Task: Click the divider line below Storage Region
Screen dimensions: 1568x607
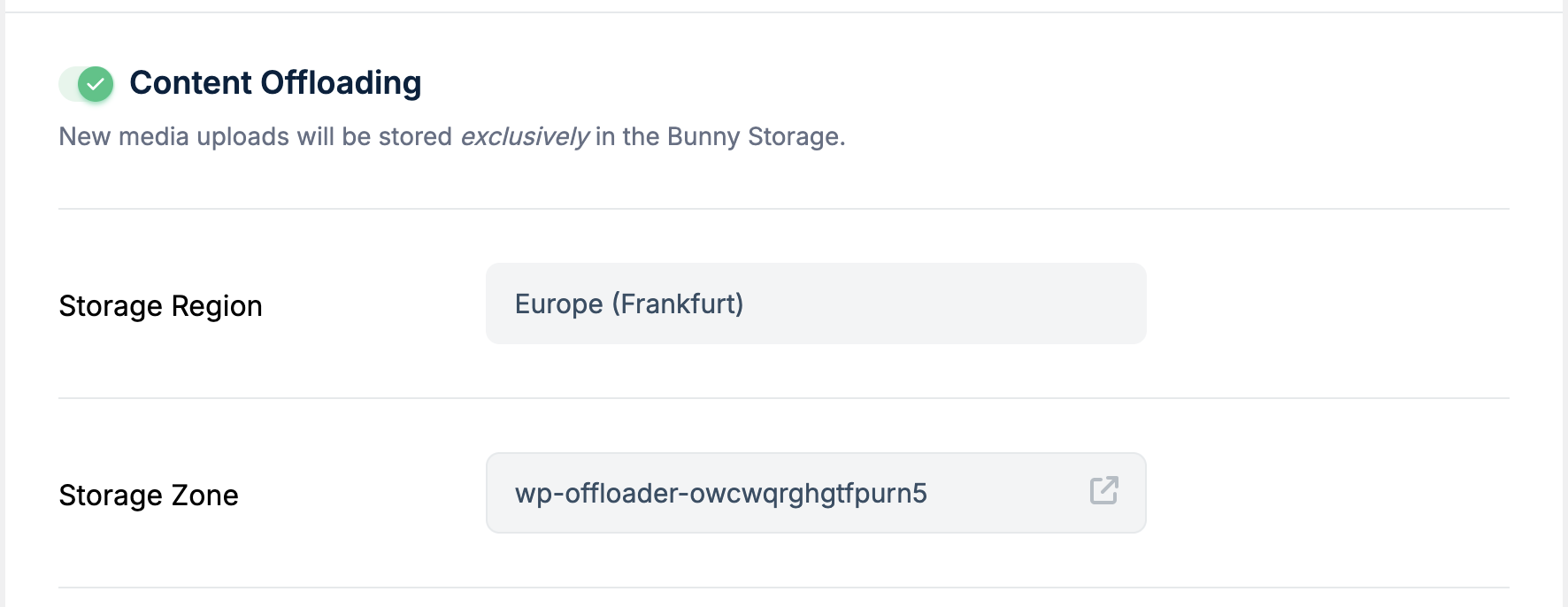Action: tap(784, 397)
